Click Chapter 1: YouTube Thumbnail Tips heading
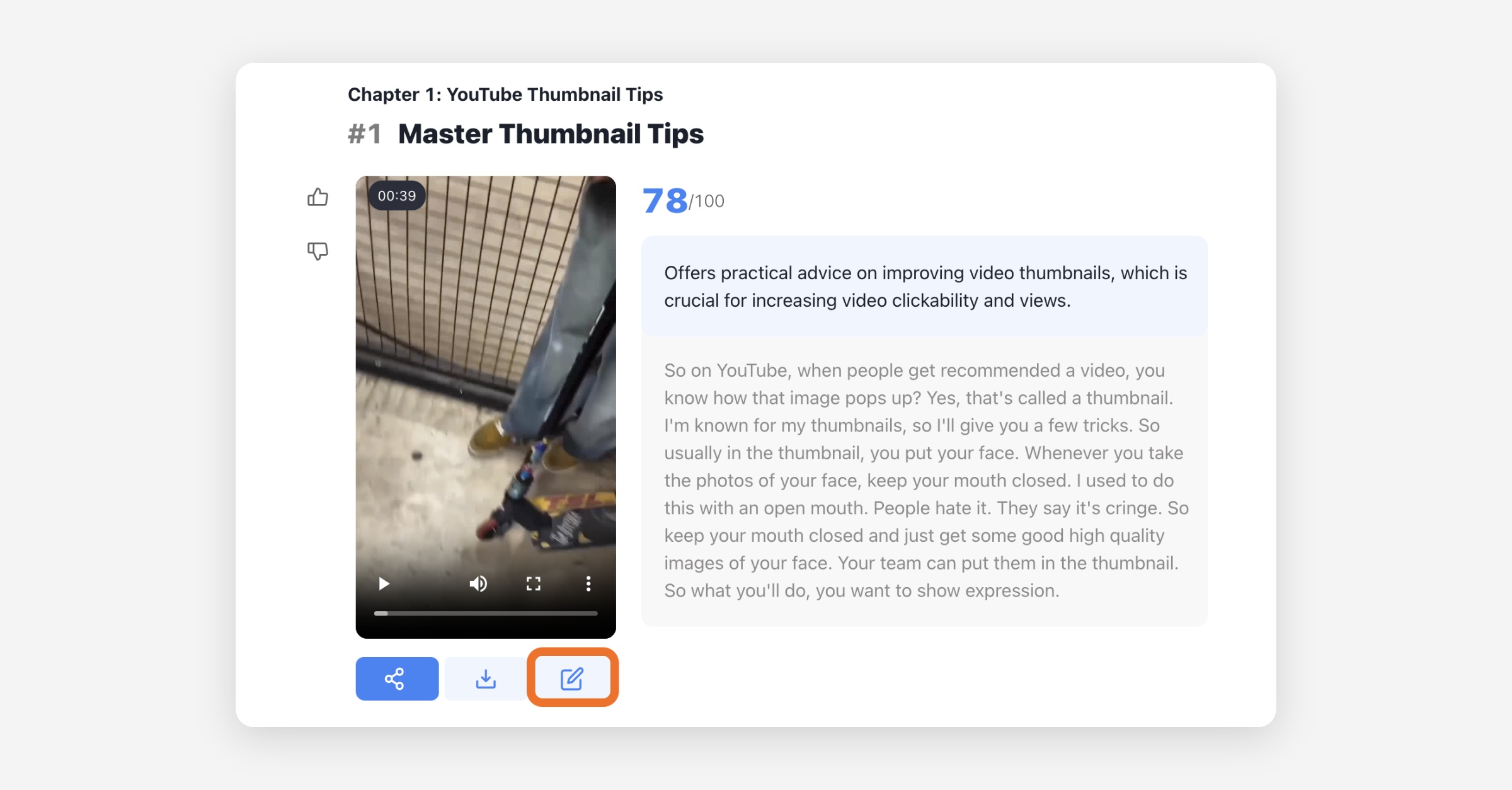This screenshot has height=790, width=1512. [505, 94]
